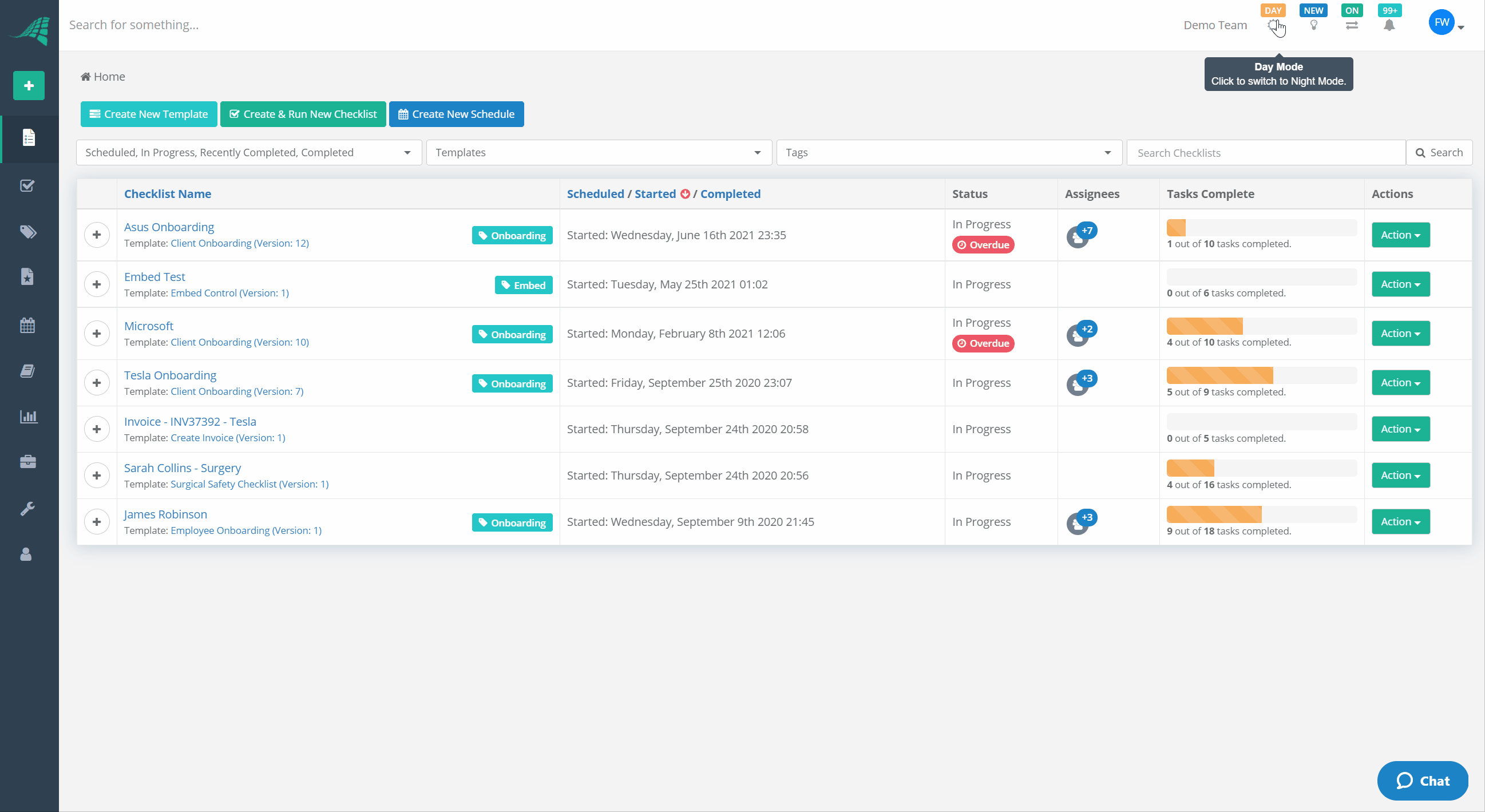Expand the Embed Test row

pyautogui.click(x=97, y=284)
